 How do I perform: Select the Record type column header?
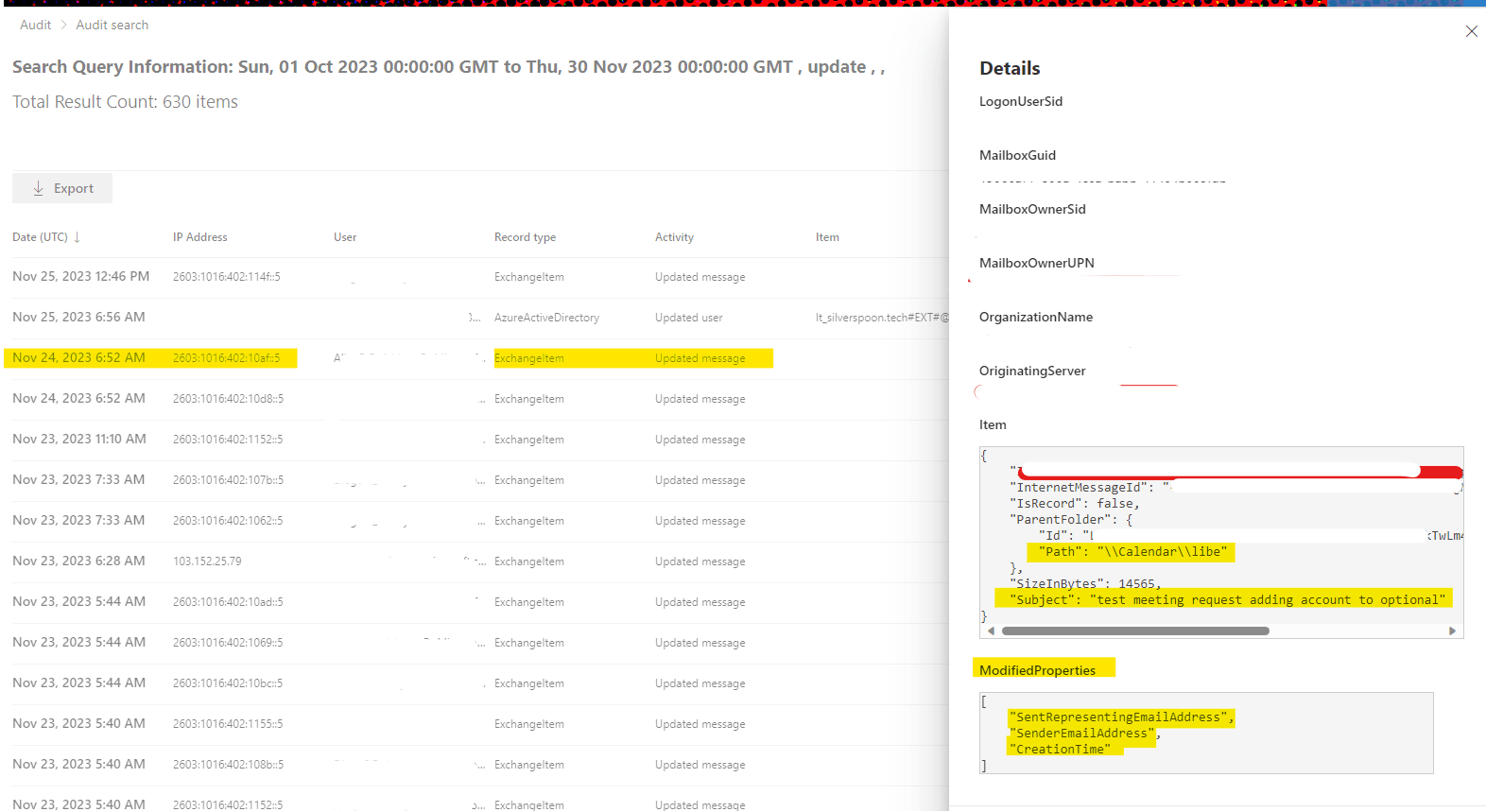tap(525, 237)
